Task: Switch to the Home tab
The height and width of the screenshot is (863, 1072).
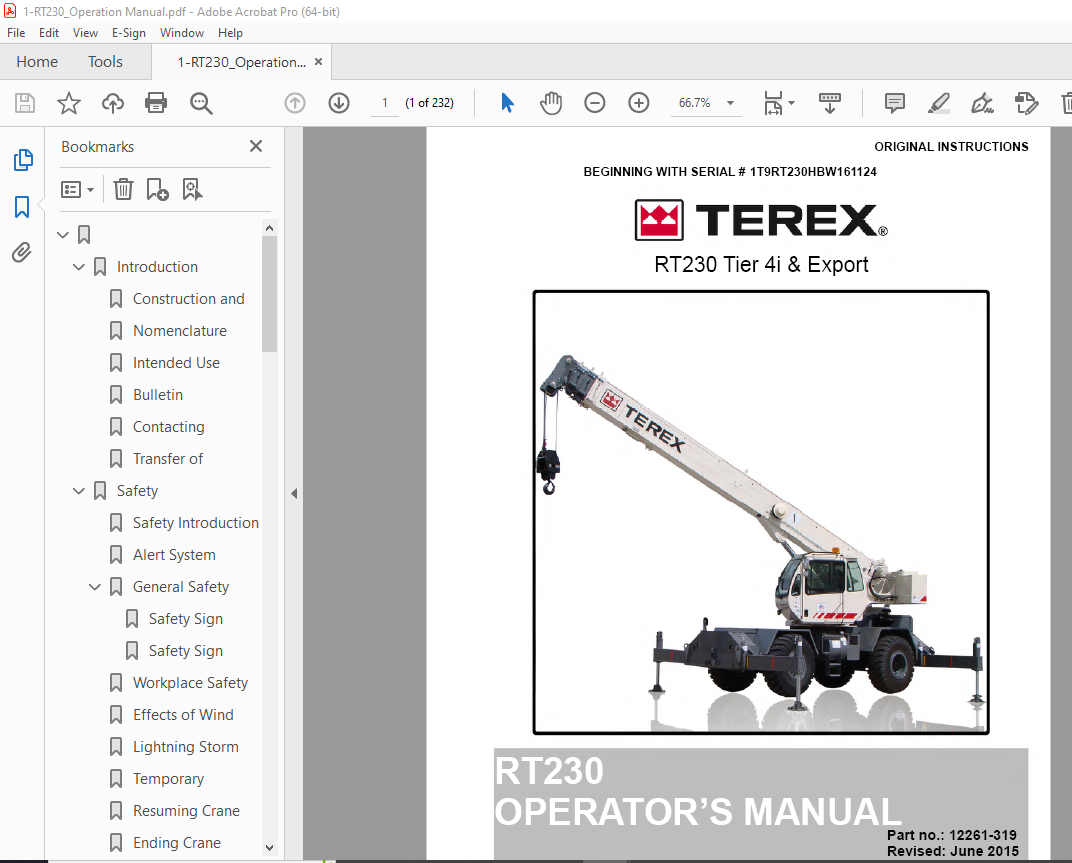Action: [37, 62]
